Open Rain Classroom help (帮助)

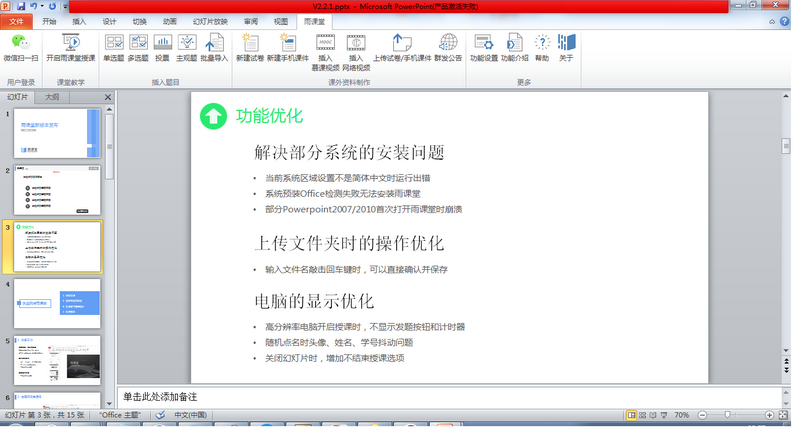coord(542,48)
